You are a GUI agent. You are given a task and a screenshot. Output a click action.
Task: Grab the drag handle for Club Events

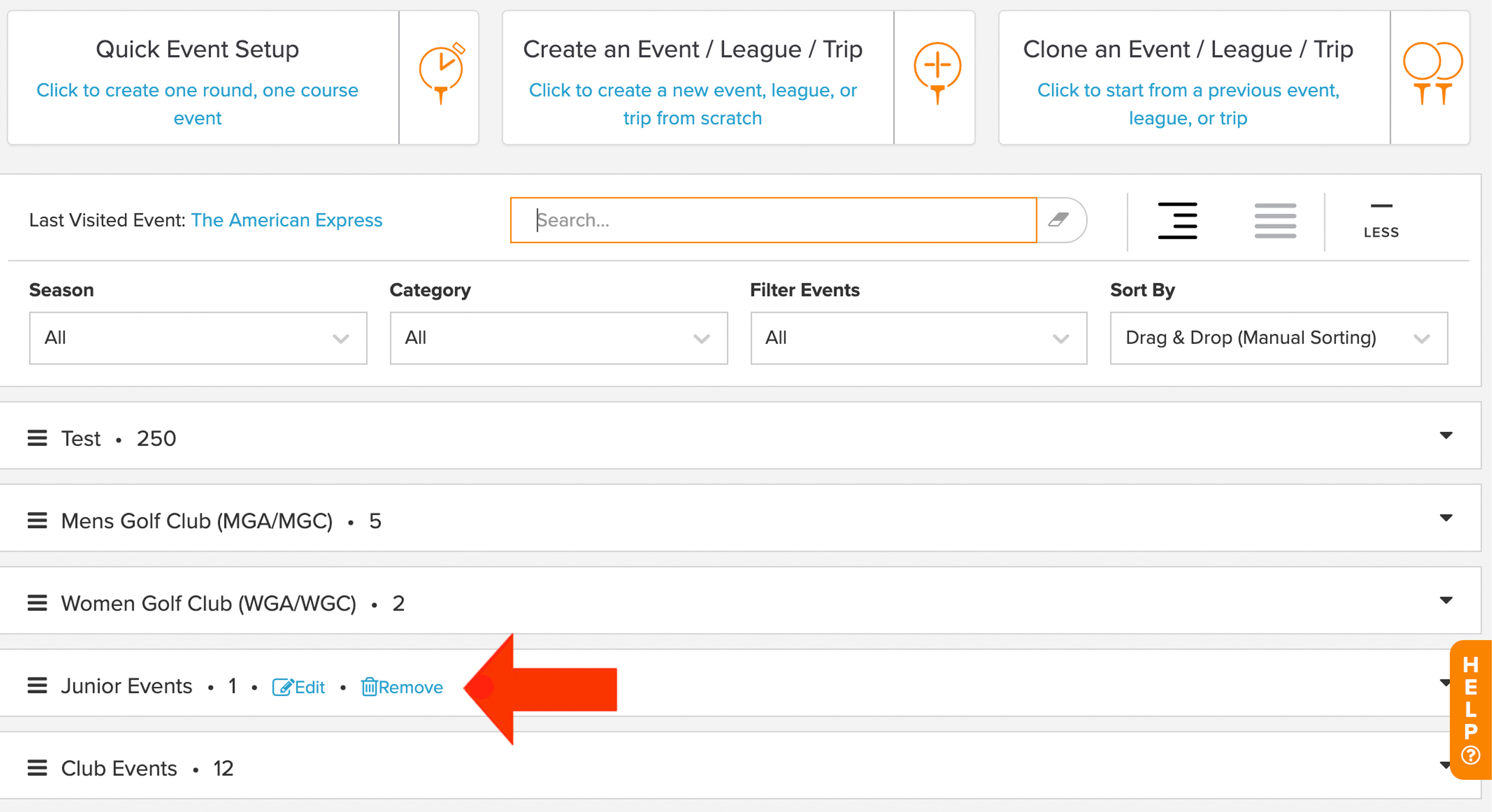(x=37, y=768)
